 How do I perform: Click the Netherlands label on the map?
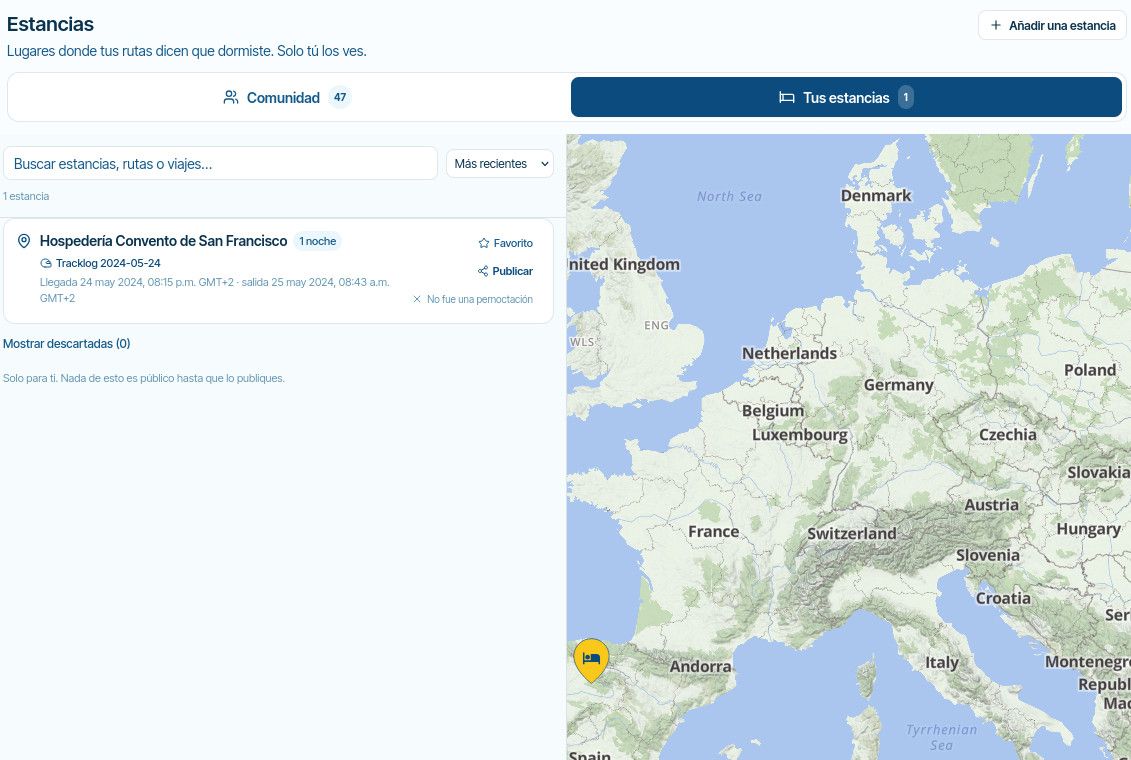789,353
